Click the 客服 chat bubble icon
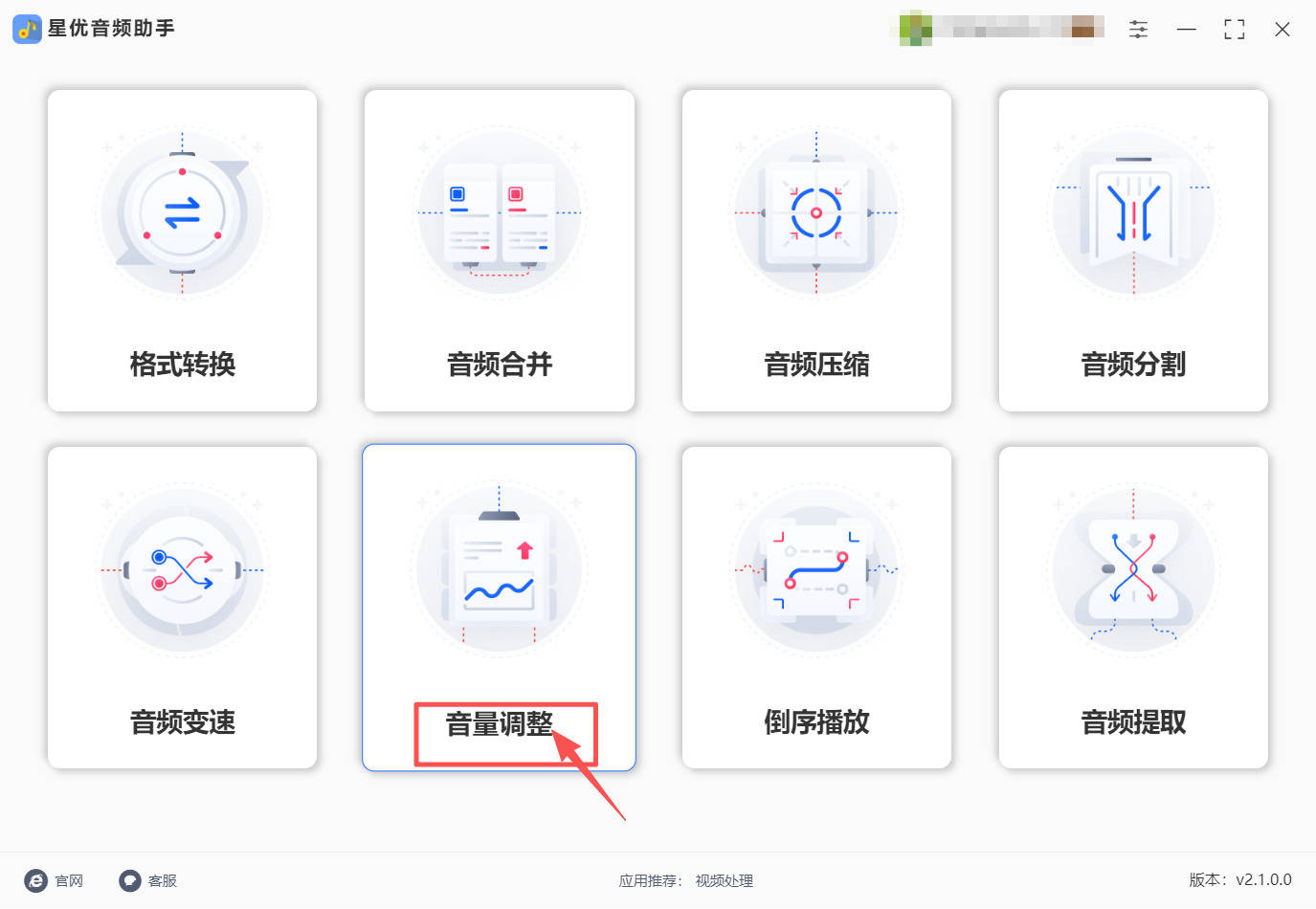This screenshot has height=909, width=1316. coord(130,880)
